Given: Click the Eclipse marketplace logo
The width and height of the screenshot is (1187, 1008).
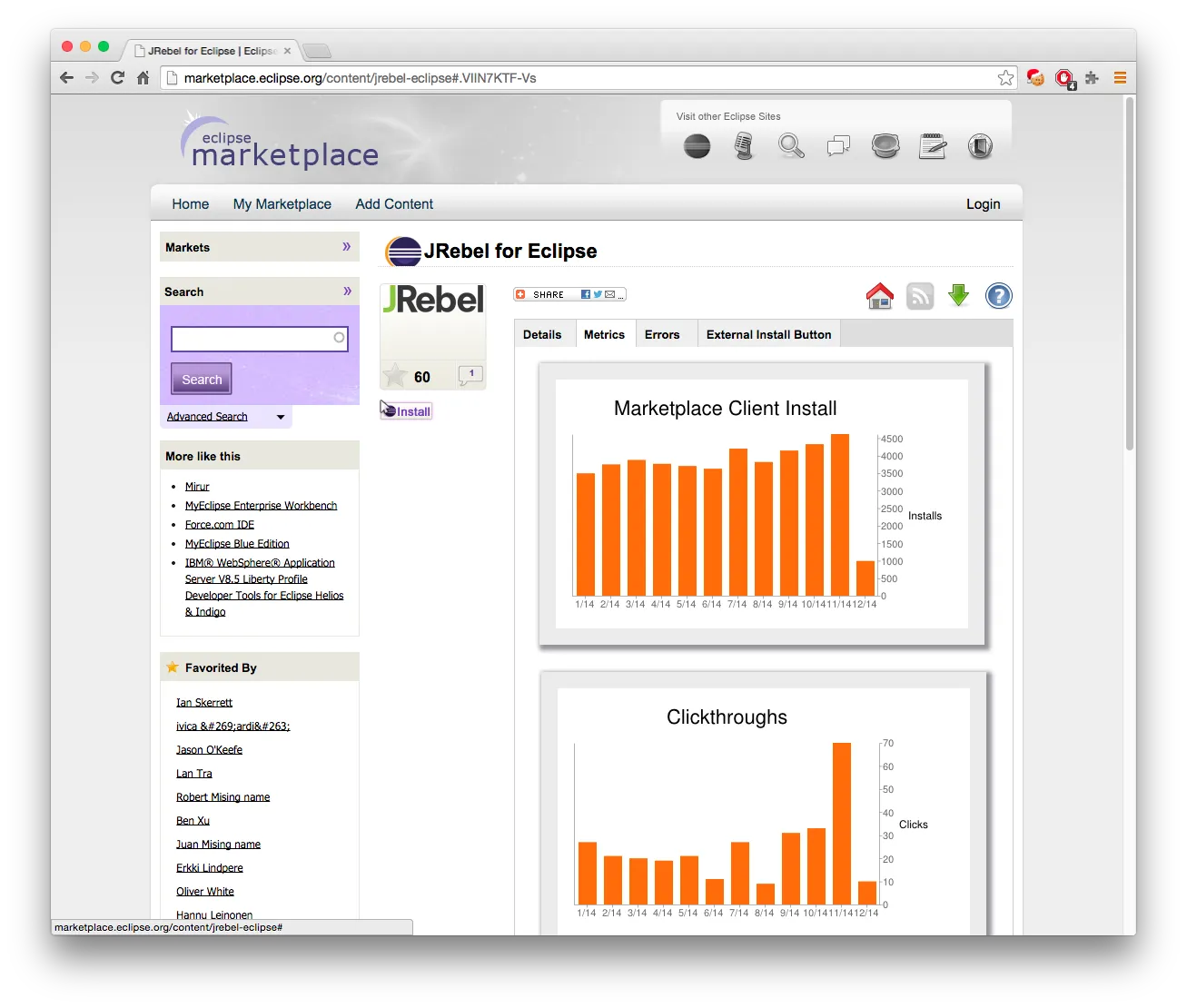Looking at the screenshot, I should [x=280, y=143].
